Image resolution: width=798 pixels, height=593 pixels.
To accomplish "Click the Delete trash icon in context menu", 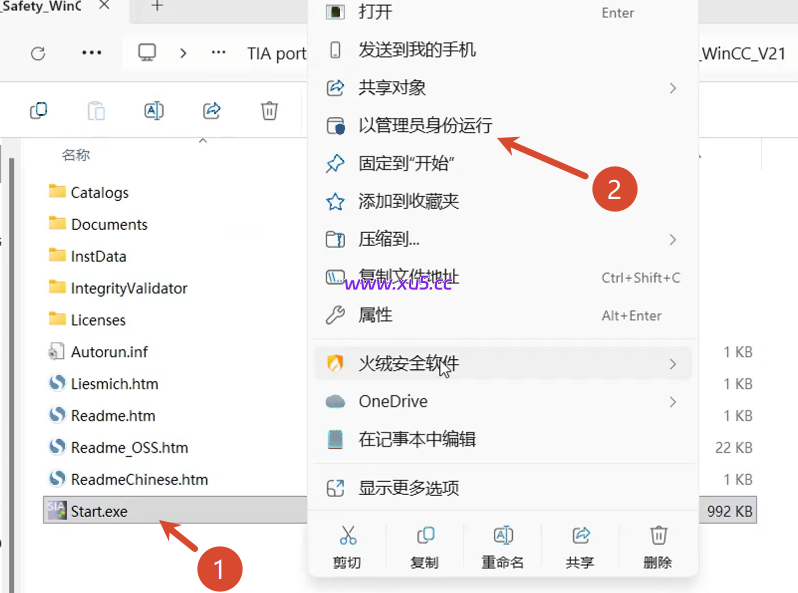I will pos(658,536).
